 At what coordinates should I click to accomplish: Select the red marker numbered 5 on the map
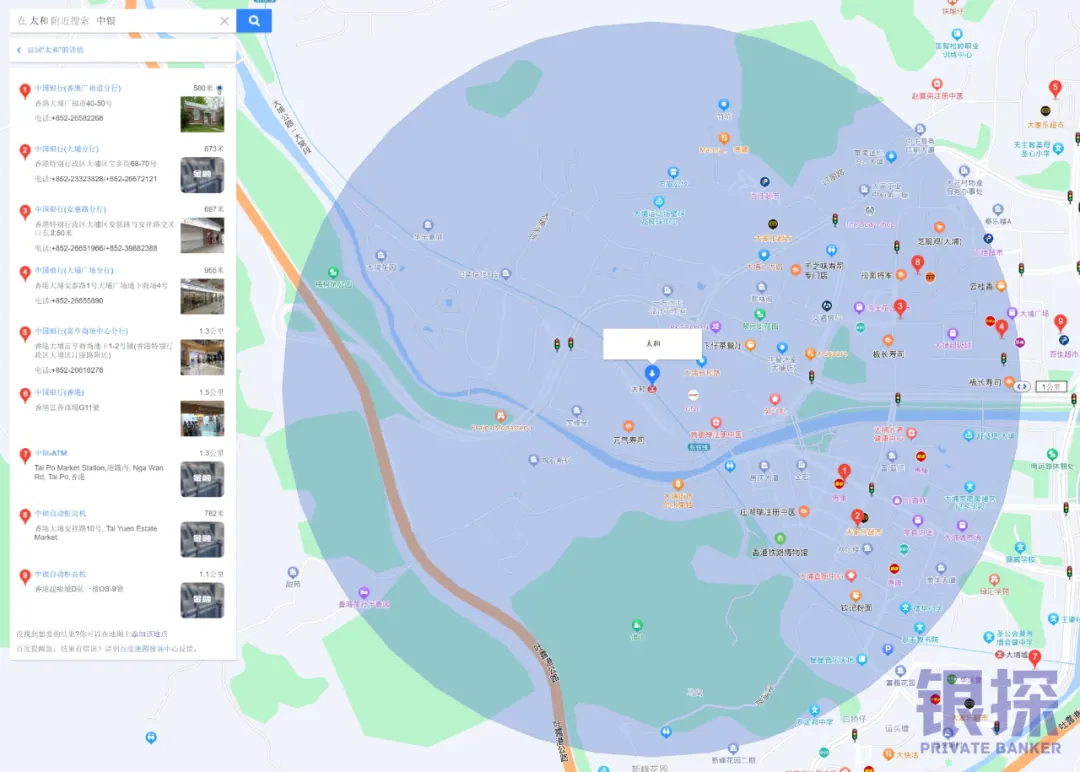click(1055, 88)
